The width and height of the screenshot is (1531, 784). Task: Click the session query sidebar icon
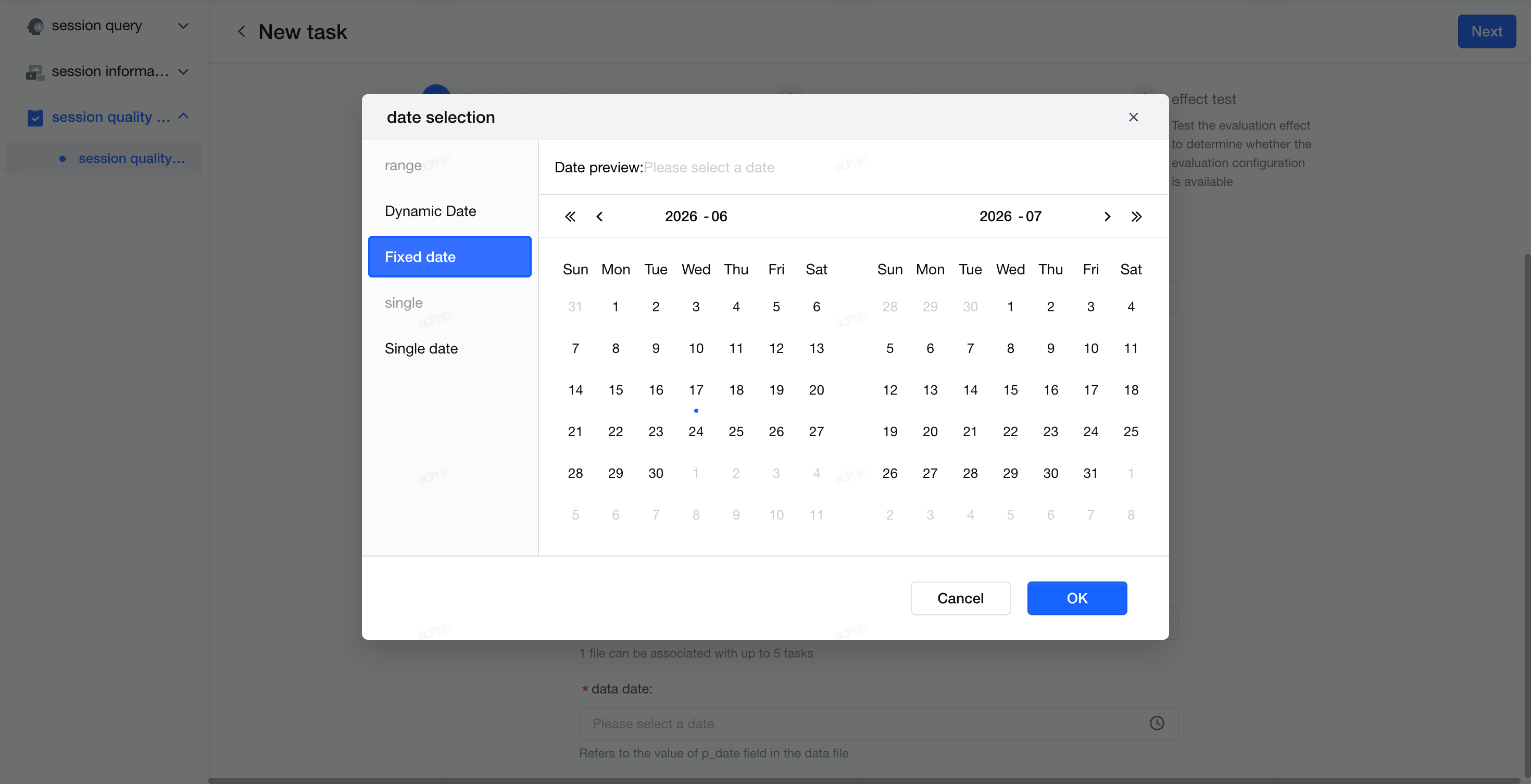pos(35,26)
